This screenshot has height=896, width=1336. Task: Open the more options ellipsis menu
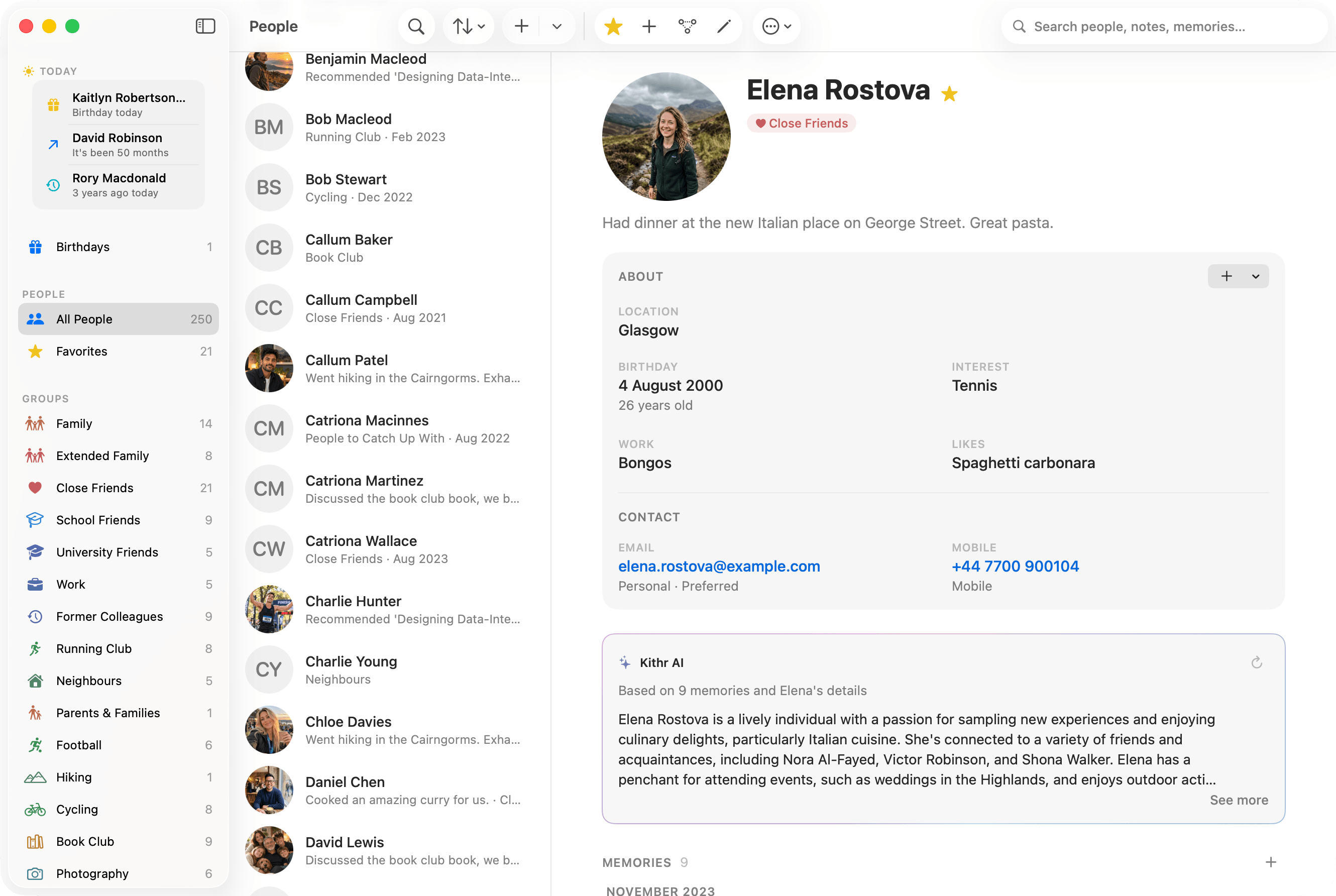tap(776, 26)
